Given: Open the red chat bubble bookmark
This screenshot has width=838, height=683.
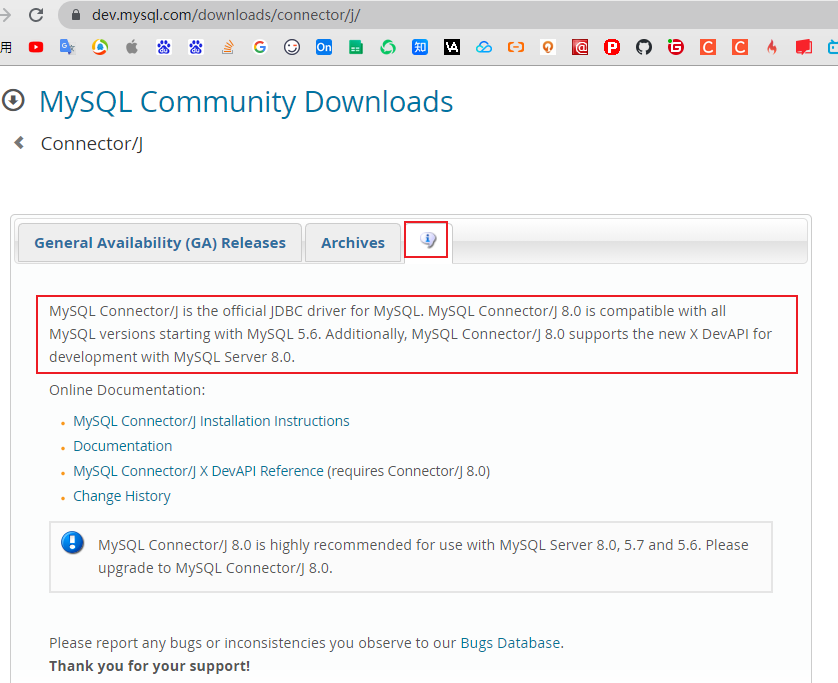Looking at the screenshot, I should (804, 48).
